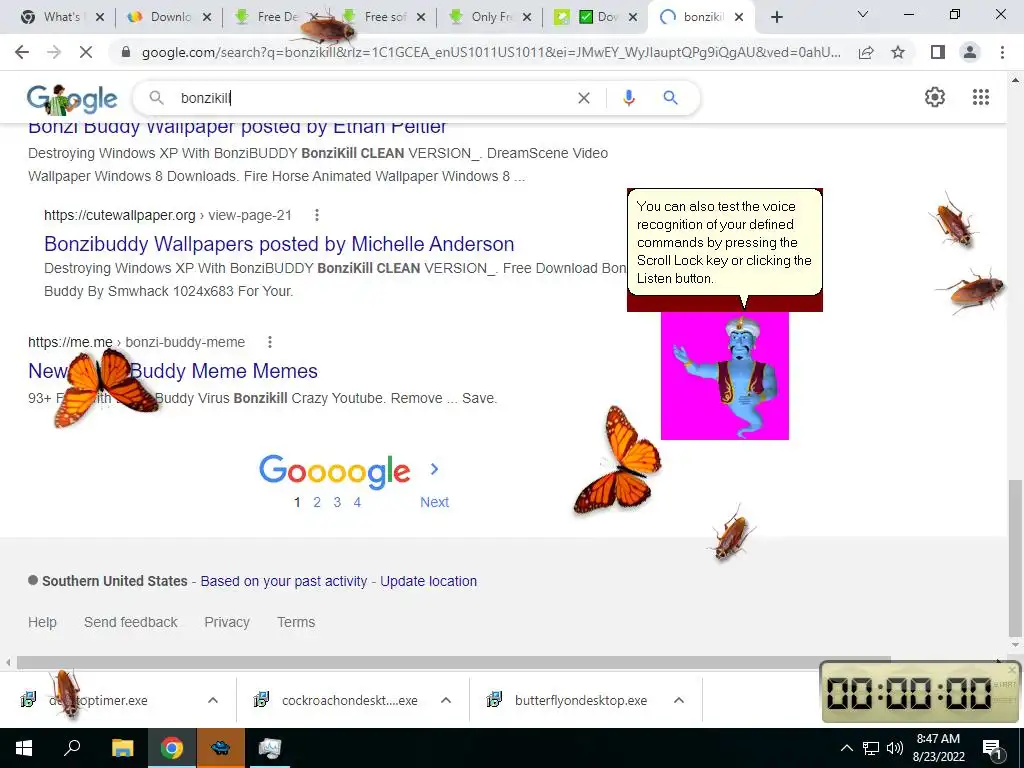Open Bonzi Buddy Wallpaper by Ethan Peltier

click(x=237, y=129)
